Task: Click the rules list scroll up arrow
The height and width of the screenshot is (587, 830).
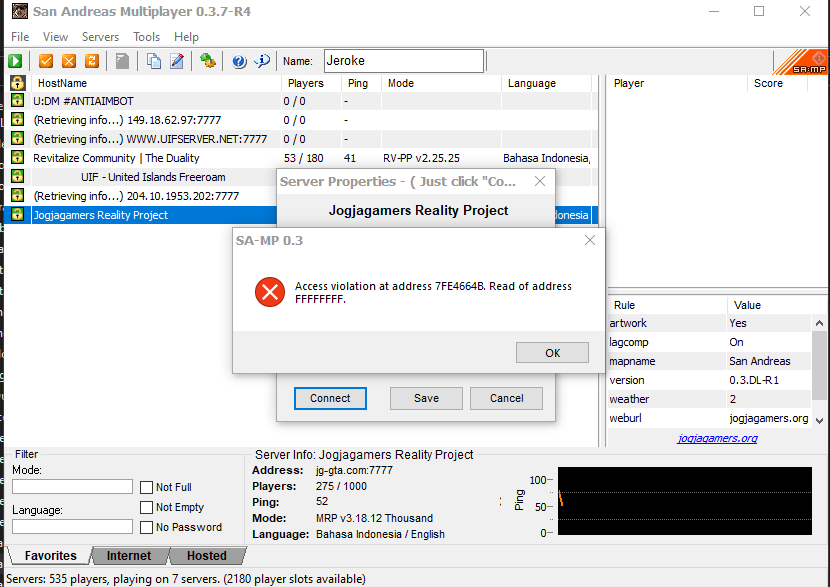Action: click(819, 323)
